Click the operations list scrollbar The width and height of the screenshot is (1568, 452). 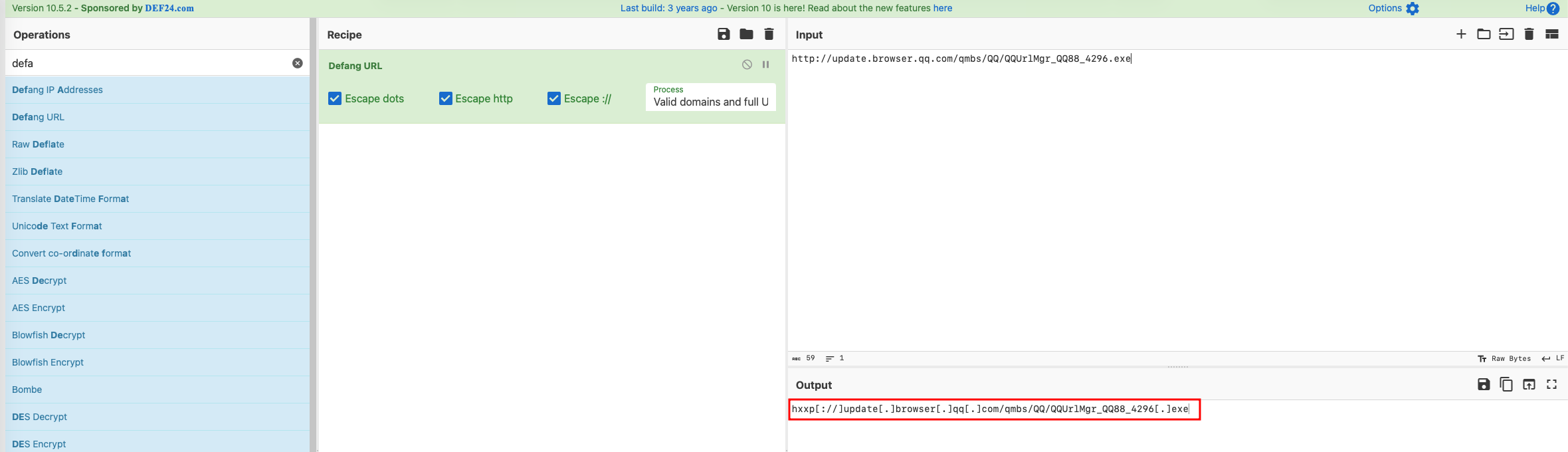(x=313, y=235)
